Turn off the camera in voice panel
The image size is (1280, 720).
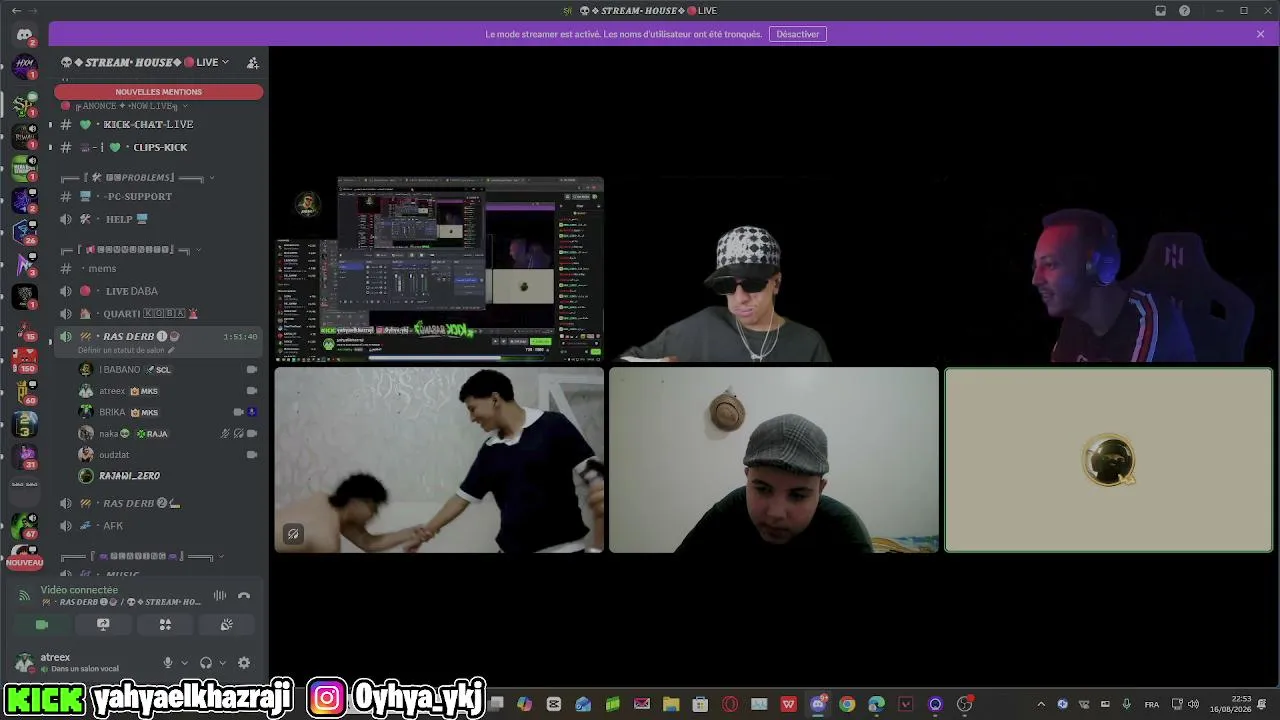[42, 625]
